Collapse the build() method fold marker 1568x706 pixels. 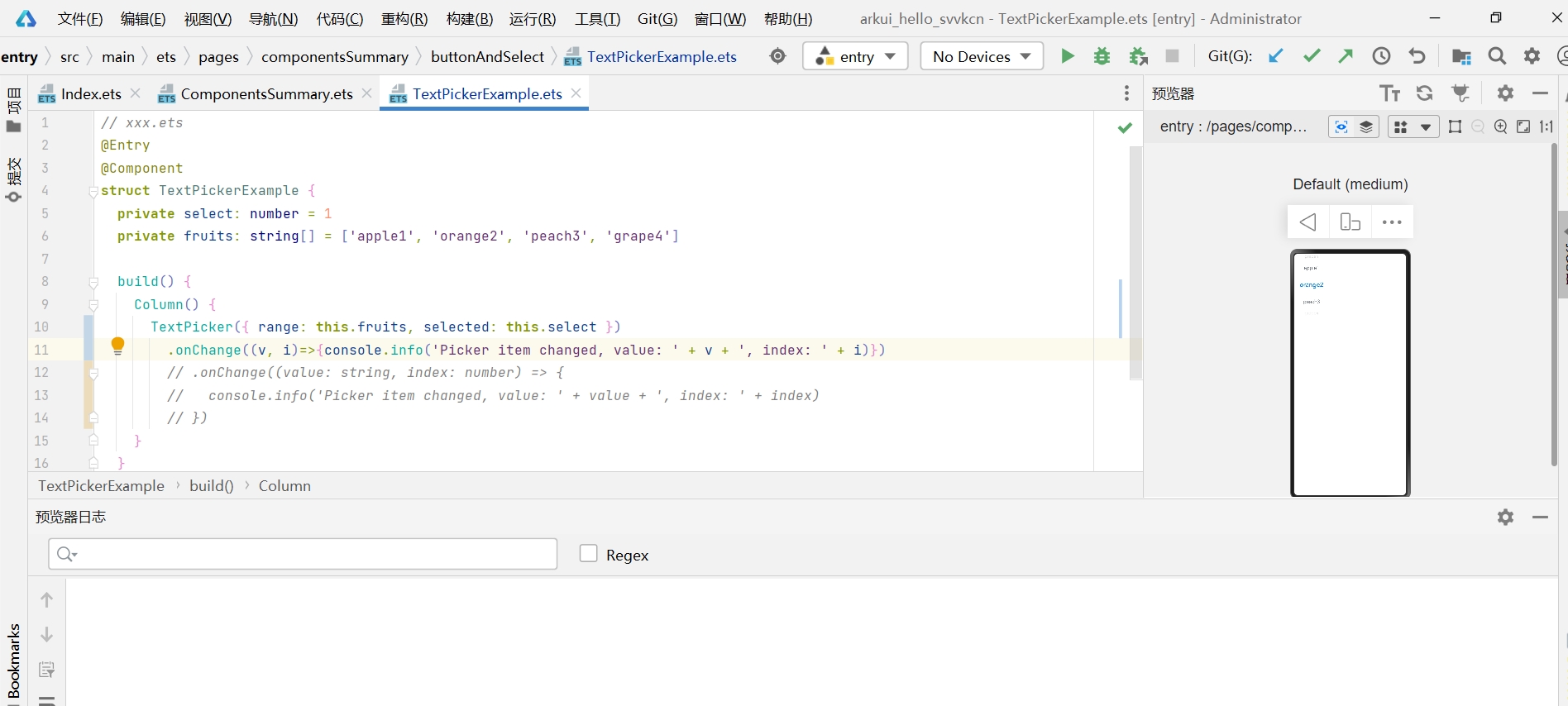[x=93, y=282]
